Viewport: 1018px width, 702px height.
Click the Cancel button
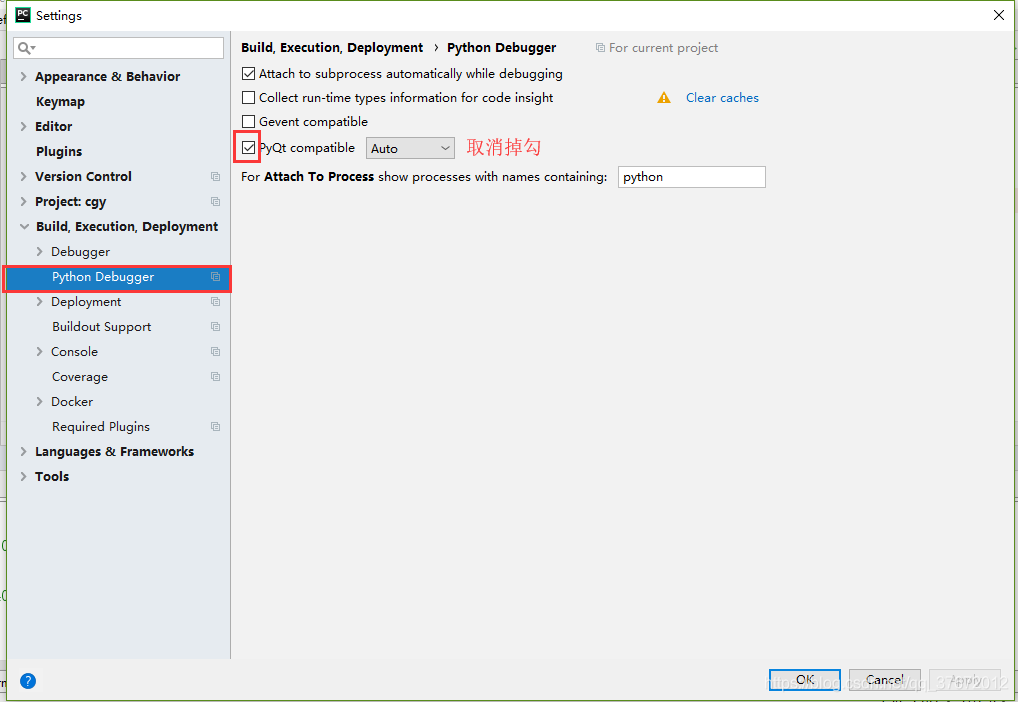coord(885,680)
